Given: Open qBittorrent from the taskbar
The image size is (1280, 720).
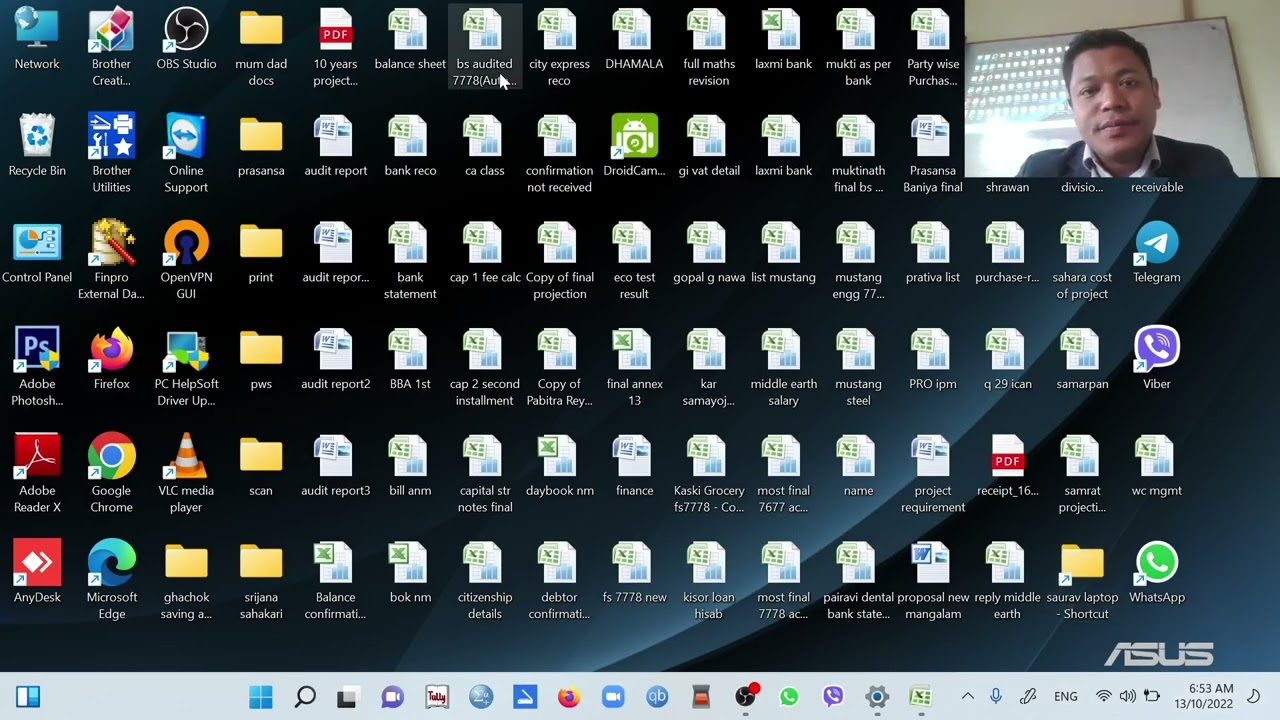Looking at the screenshot, I should [657, 697].
